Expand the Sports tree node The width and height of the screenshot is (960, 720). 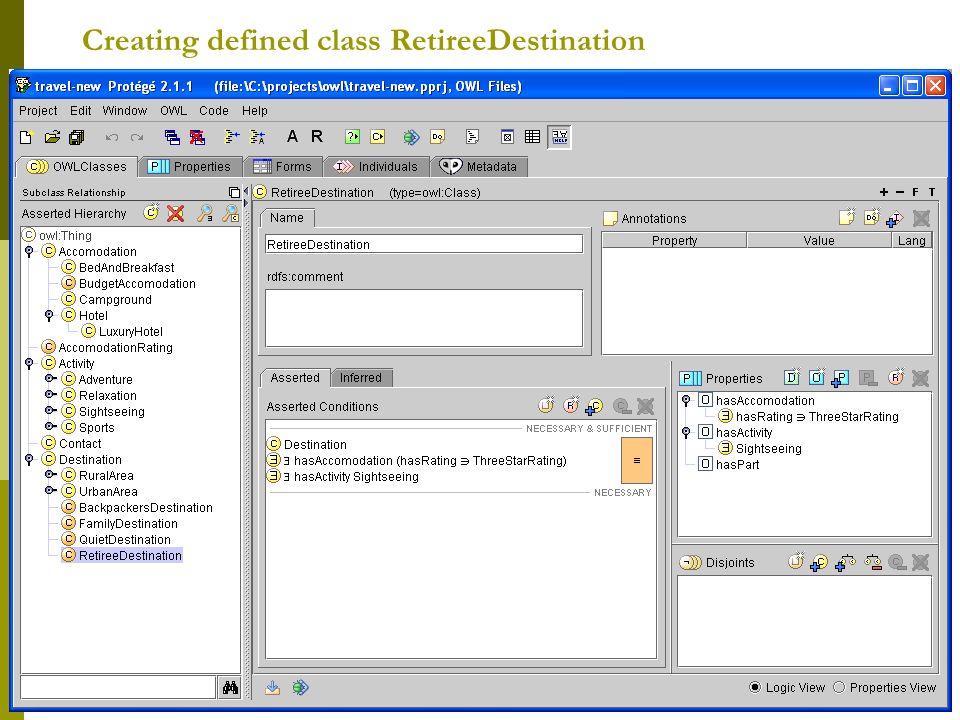[x=50, y=427]
